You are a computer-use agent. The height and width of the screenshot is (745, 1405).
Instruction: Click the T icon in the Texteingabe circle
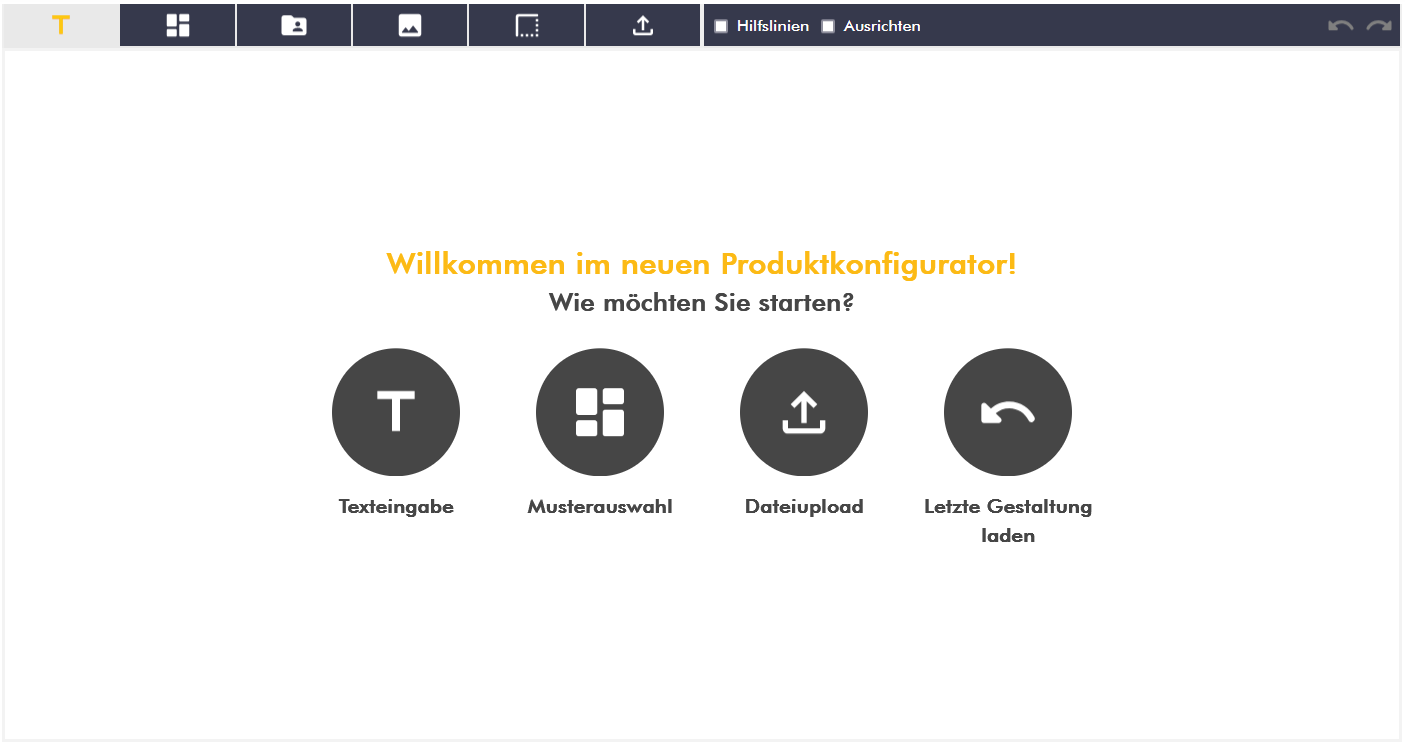coord(396,411)
